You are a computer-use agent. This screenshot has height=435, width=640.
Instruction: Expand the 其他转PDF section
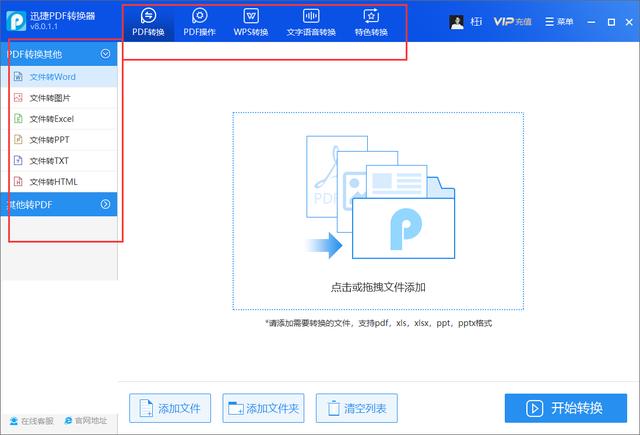pyautogui.click(x=105, y=204)
